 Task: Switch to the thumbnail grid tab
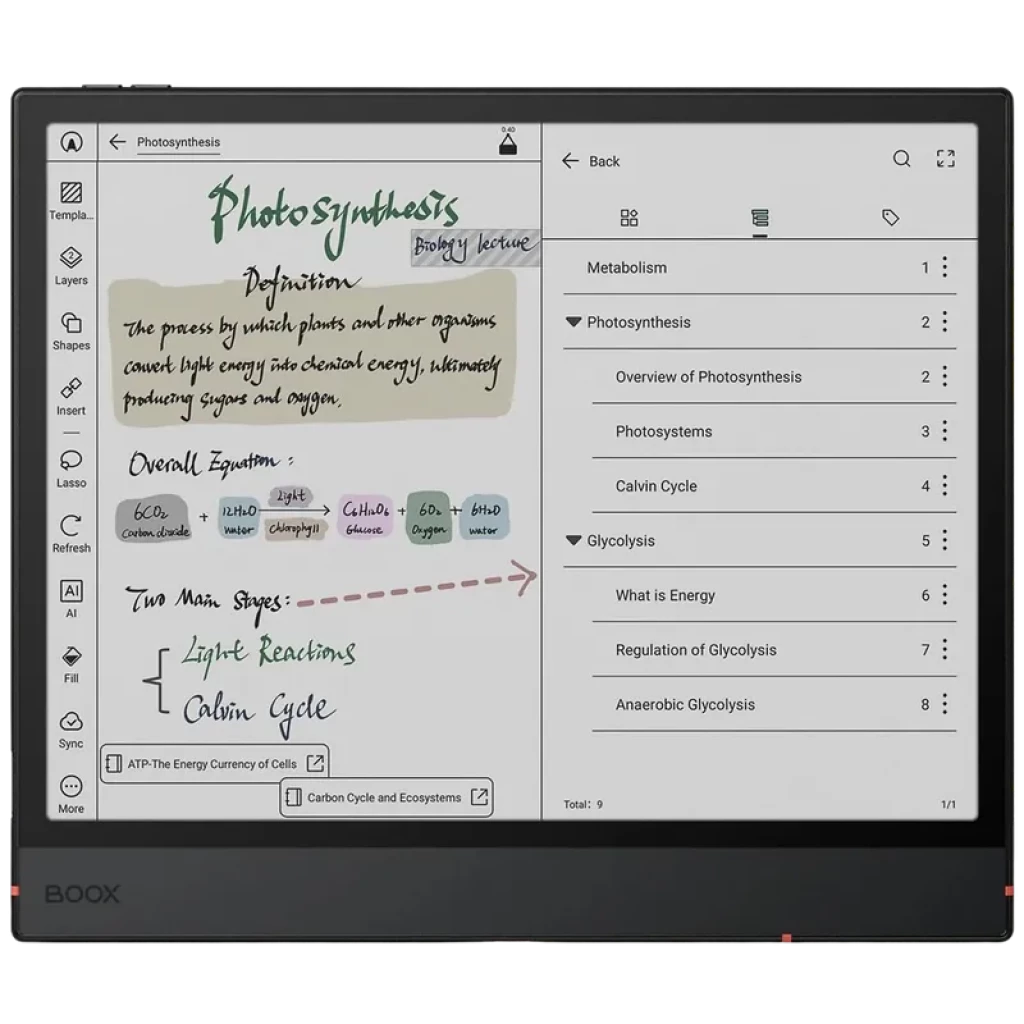point(629,217)
